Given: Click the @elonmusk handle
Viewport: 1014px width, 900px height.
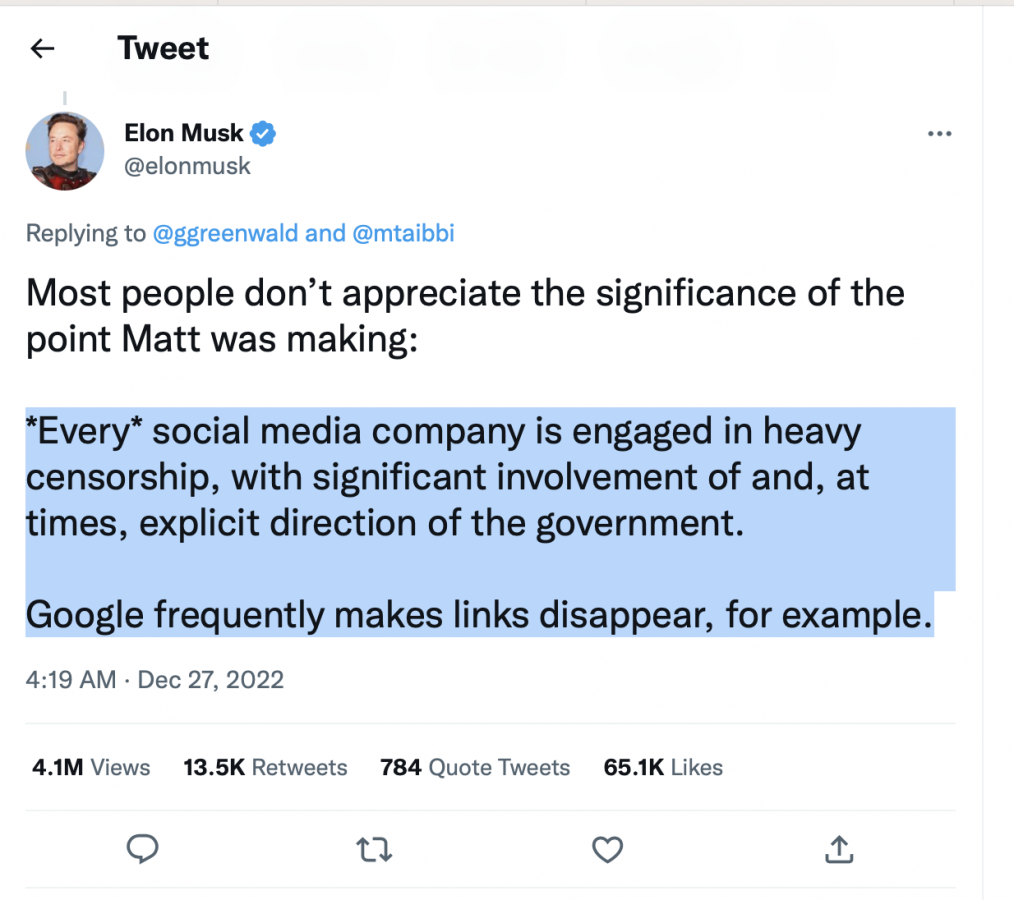Looking at the screenshot, I should 187,166.
